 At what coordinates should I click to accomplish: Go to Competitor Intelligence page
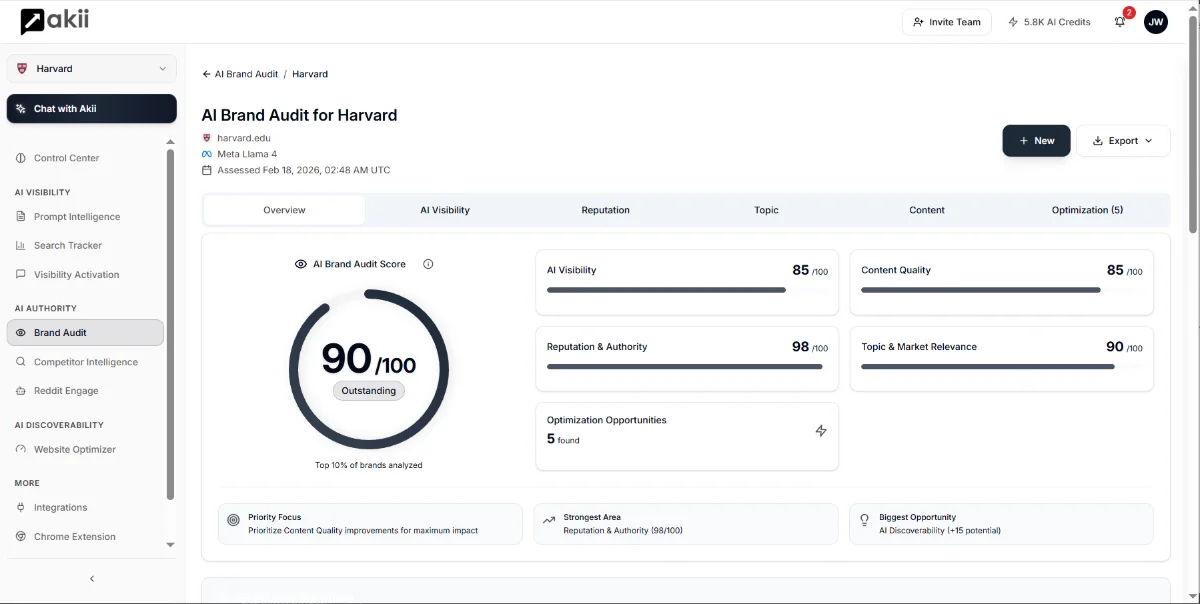coord(85,362)
